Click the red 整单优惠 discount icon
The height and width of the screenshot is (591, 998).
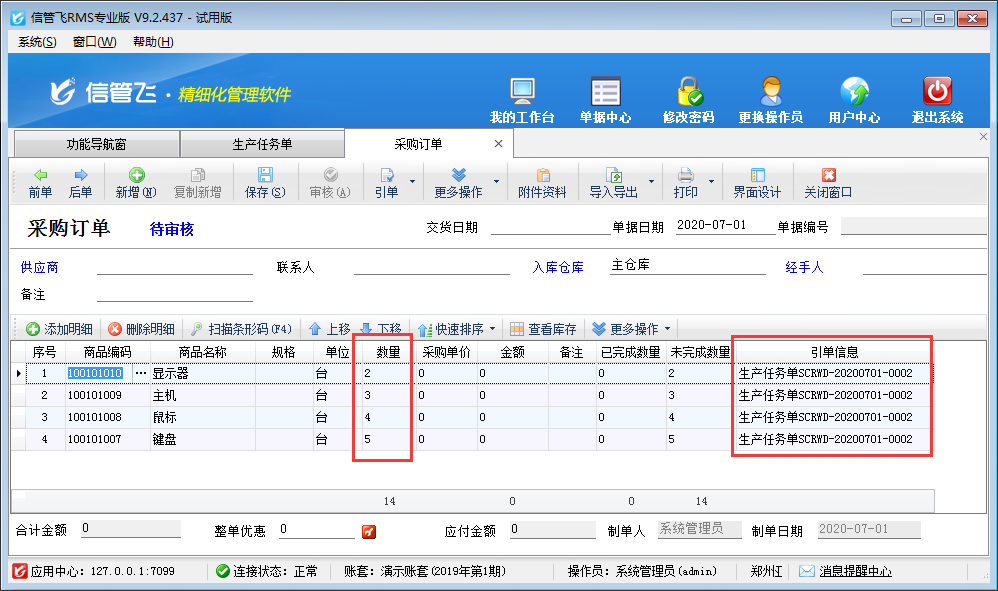click(x=369, y=530)
